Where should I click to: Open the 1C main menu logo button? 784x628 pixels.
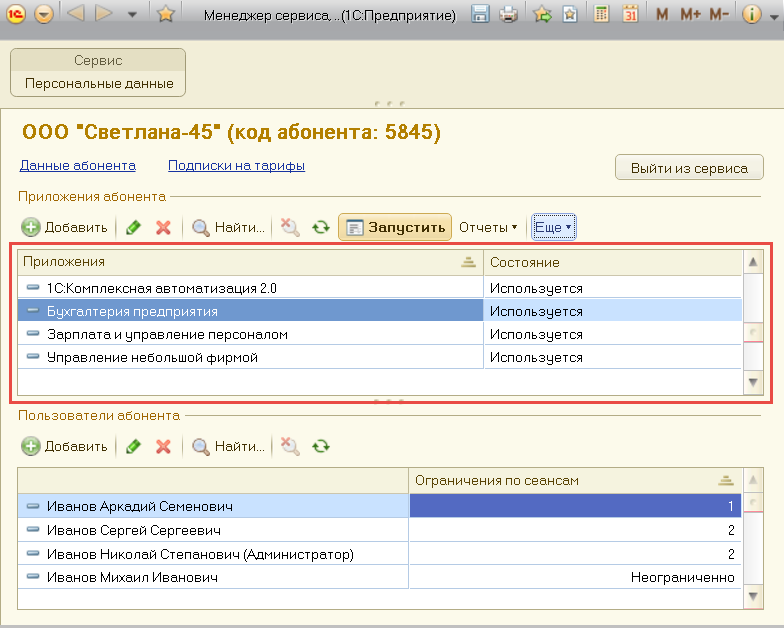16,14
